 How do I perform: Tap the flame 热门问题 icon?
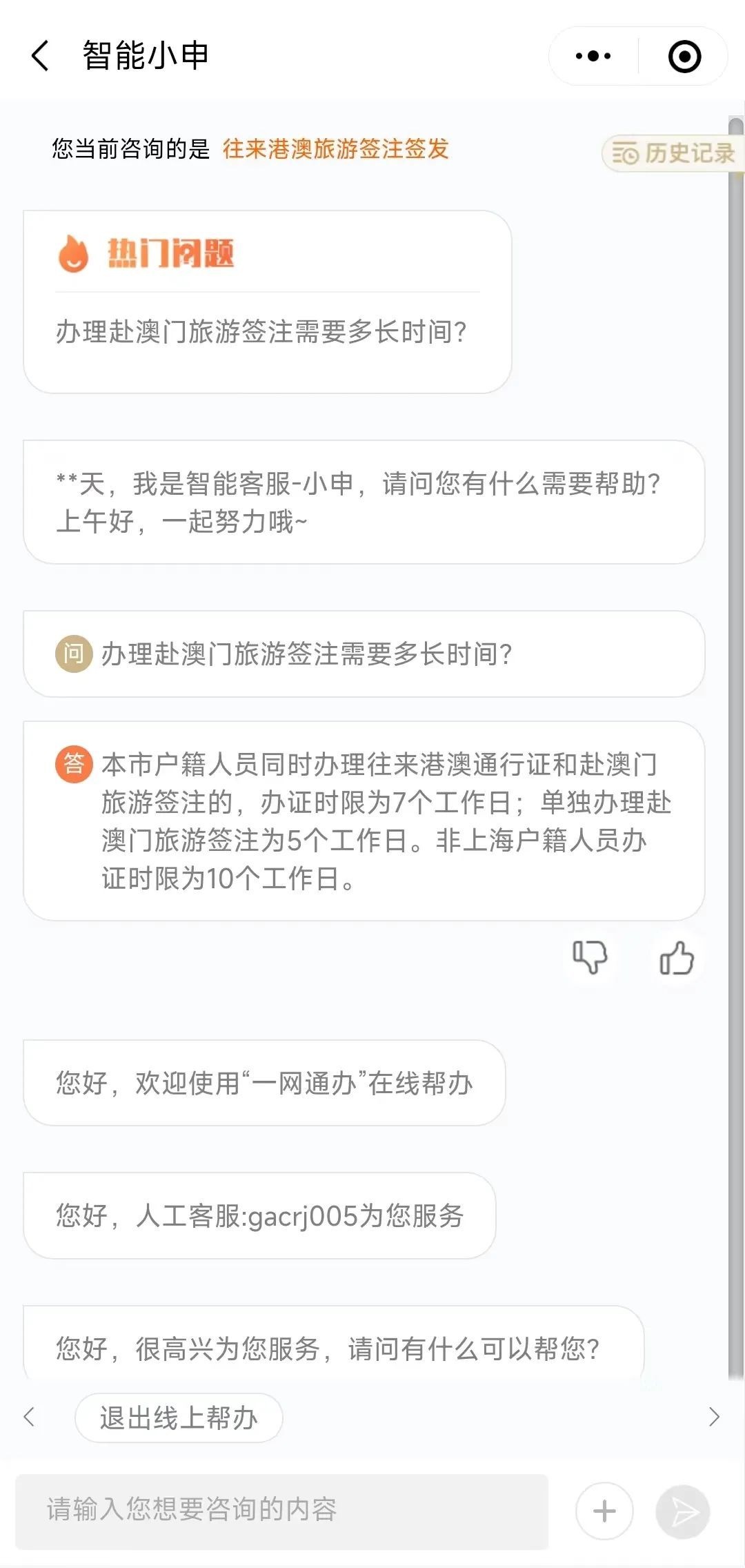[x=73, y=253]
